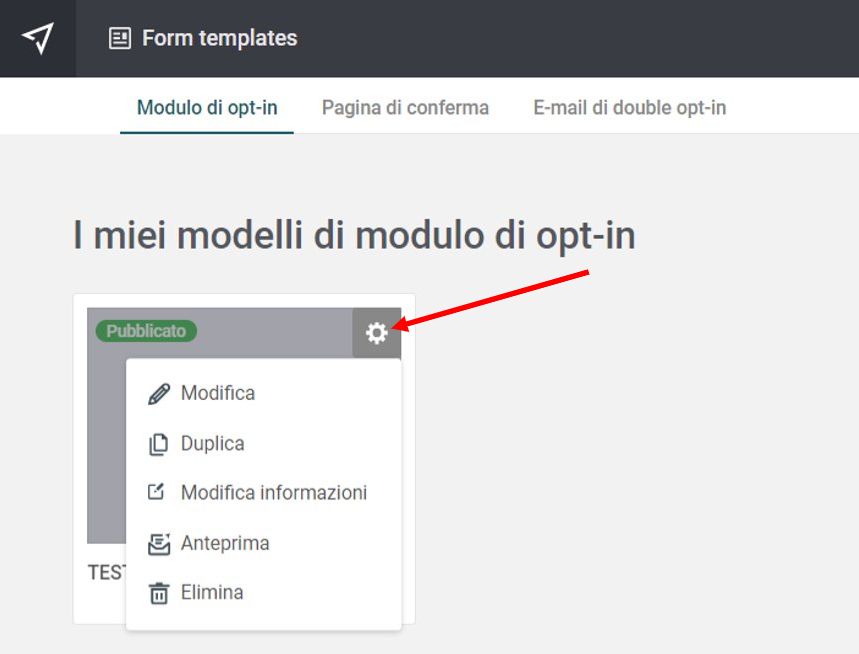The height and width of the screenshot is (654, 859).
Task: Click the Form templates icon in header
Action: [x=120, y=38]
